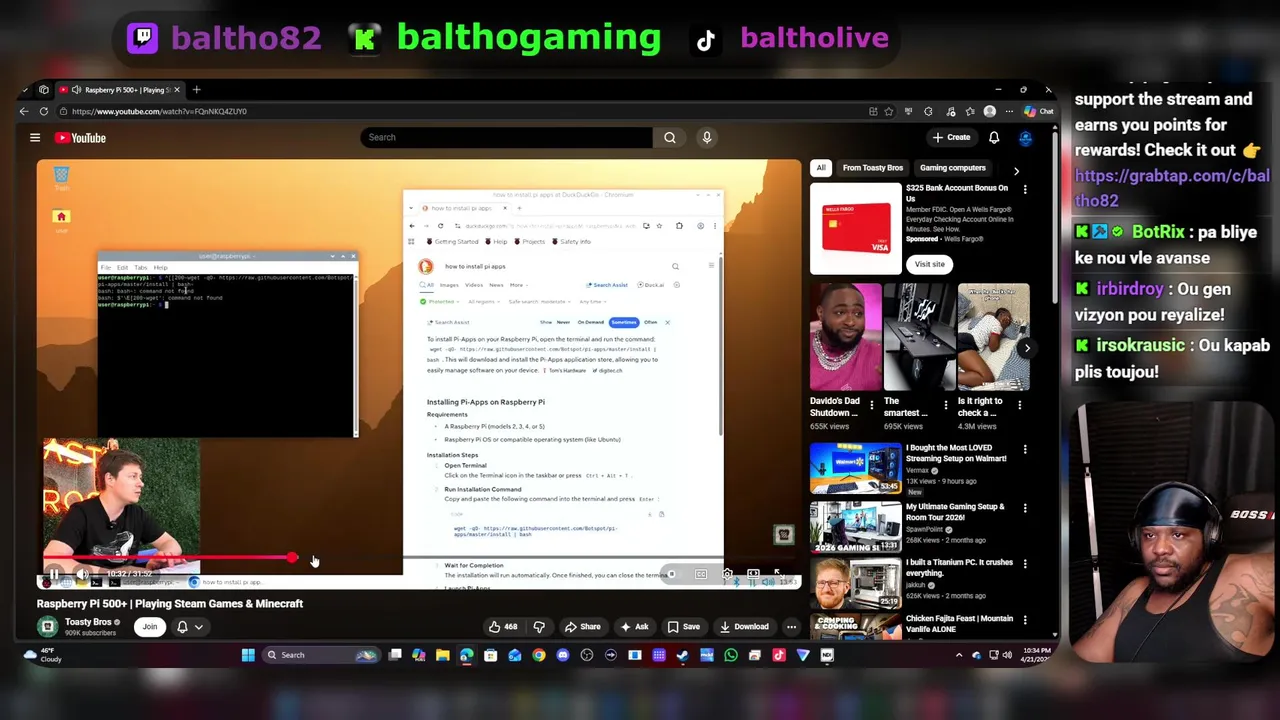The width and height of the screenshot is (1280, 720).
Task: Open options menu for Wells Fargo ad
Action: tap(1025, 189)
